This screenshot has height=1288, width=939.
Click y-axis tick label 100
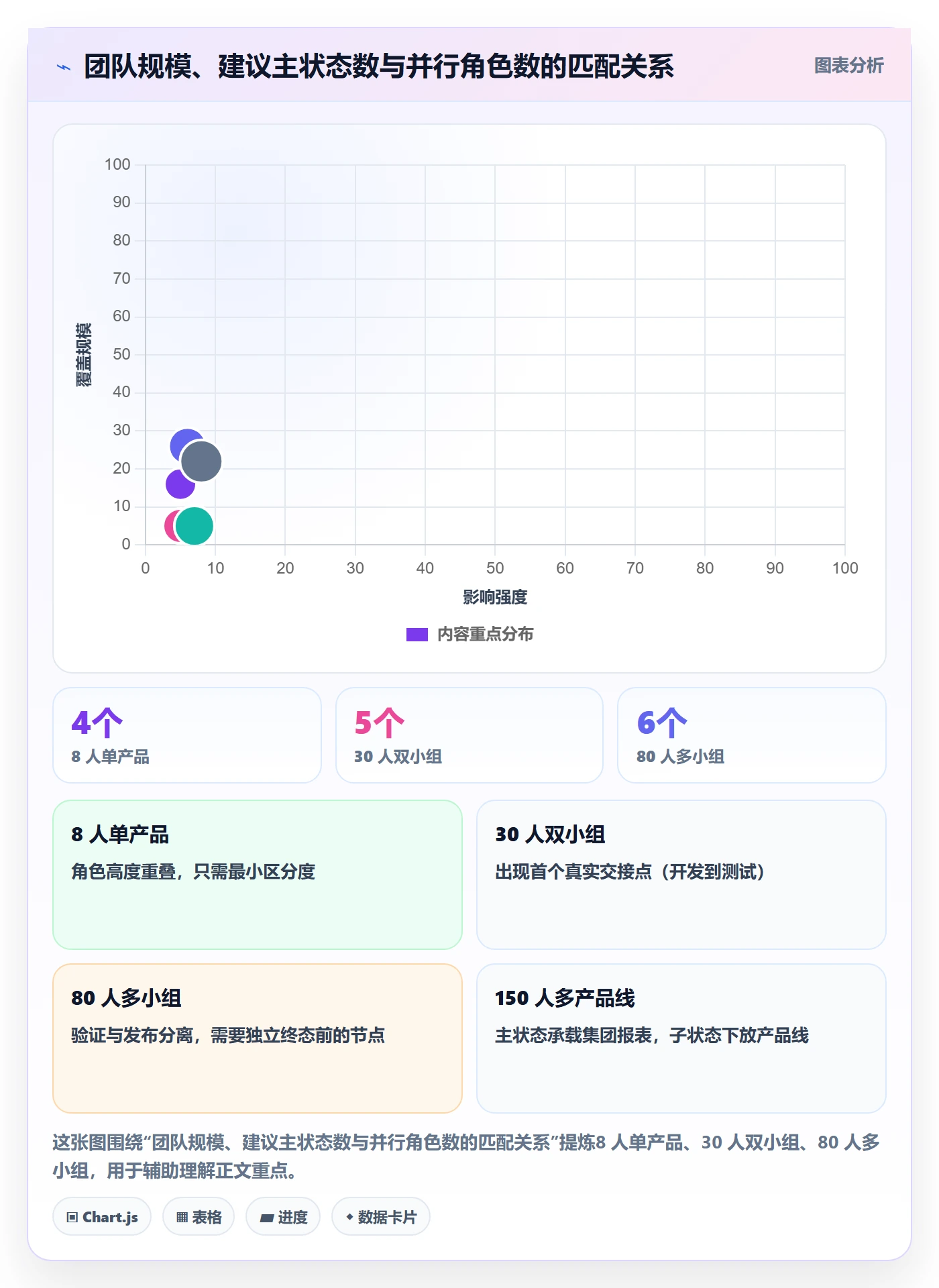[117, 164]
